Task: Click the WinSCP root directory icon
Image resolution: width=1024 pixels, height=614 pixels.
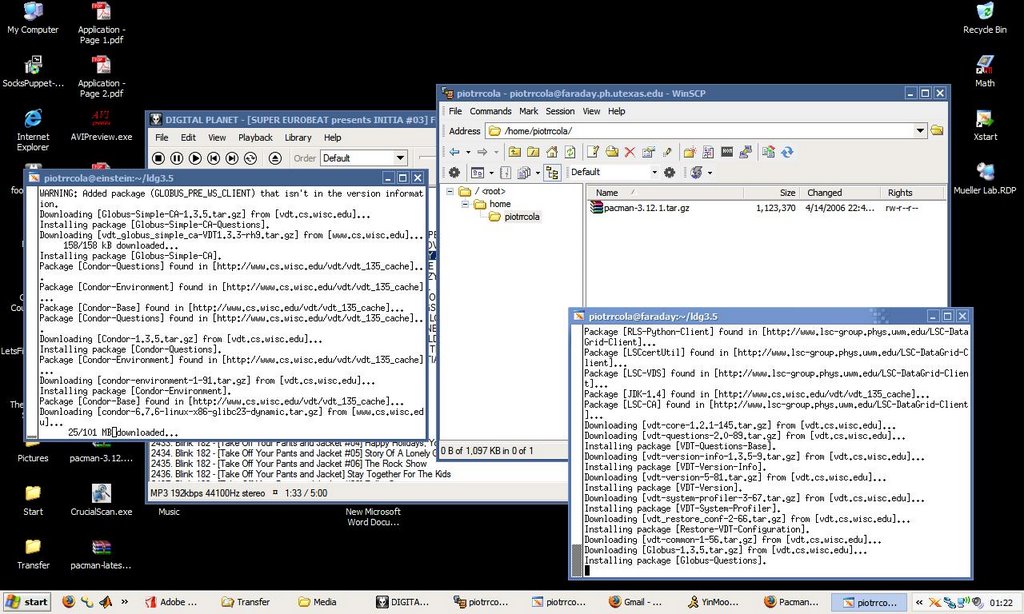Action: point(533,152)
